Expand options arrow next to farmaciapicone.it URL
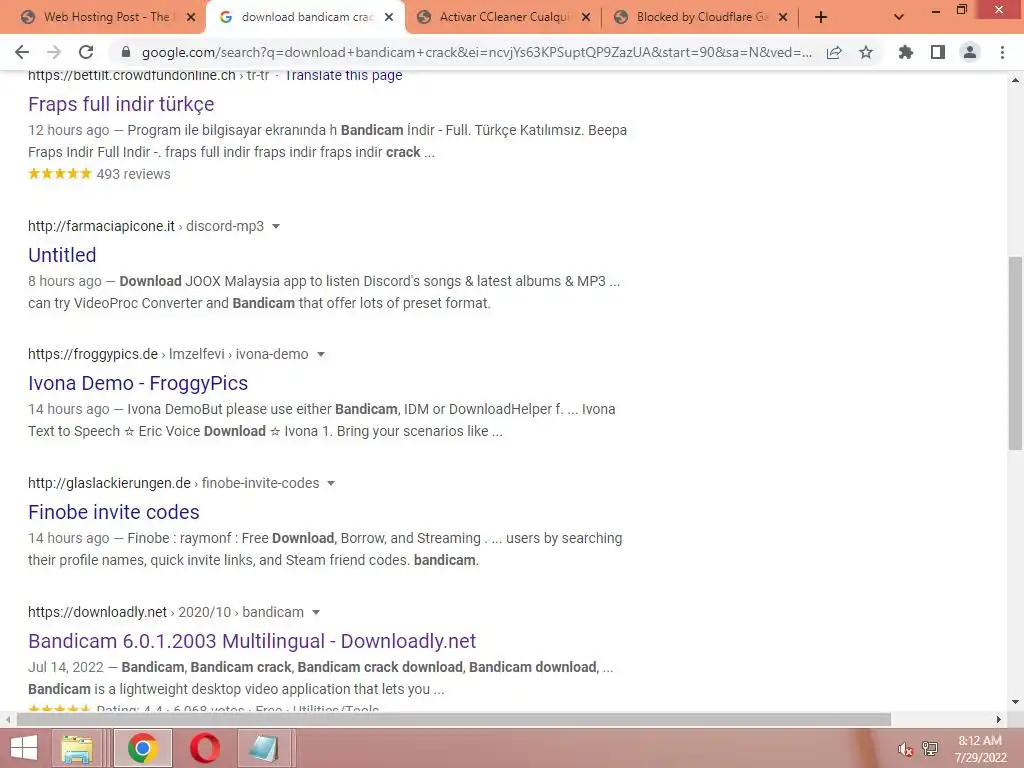Viewport: 1024px width, 768px height. [276, 226]
